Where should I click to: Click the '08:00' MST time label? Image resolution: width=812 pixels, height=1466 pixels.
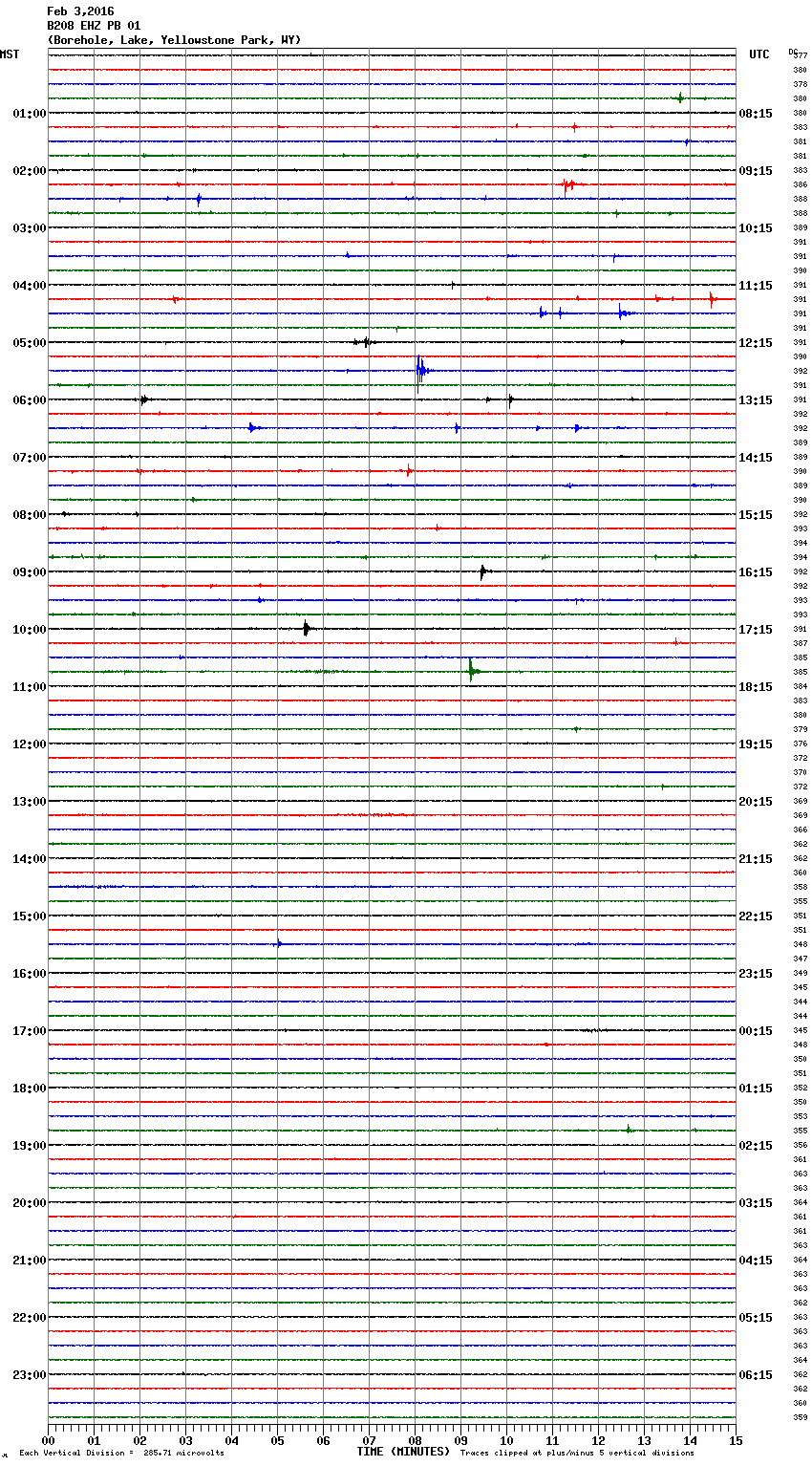coord(29,515)
